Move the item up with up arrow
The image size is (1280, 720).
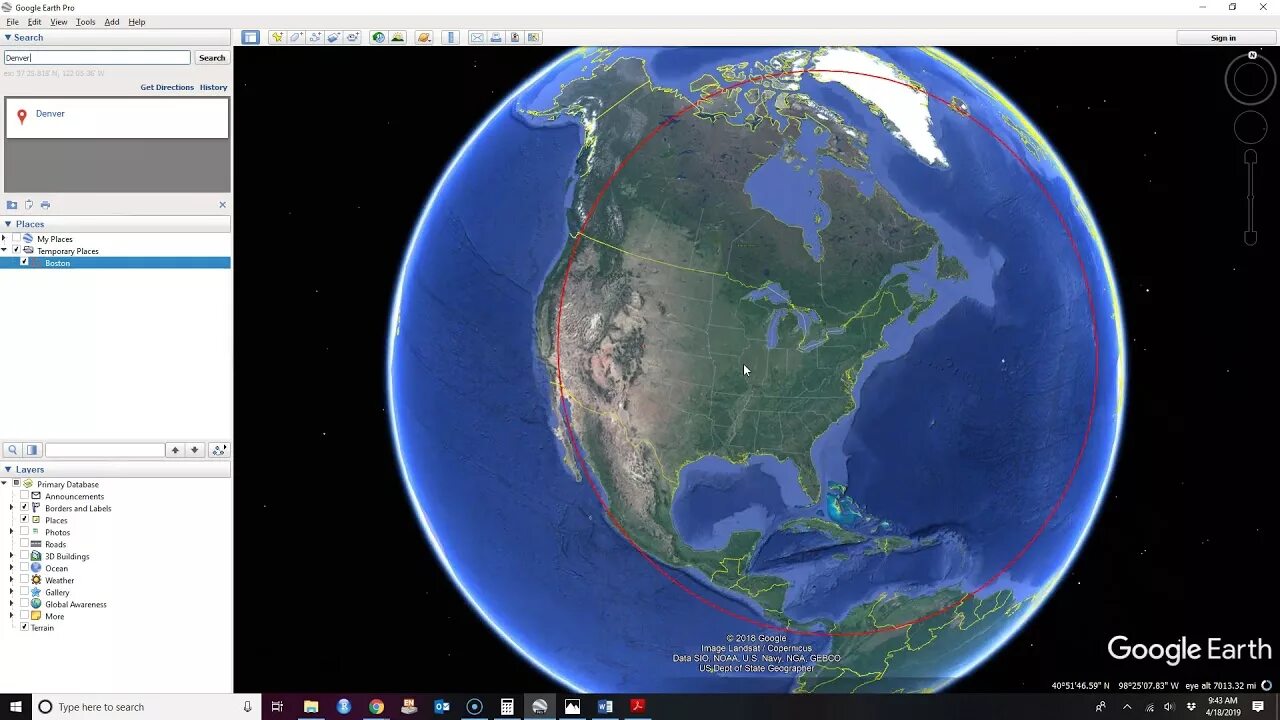coord(175,450)
